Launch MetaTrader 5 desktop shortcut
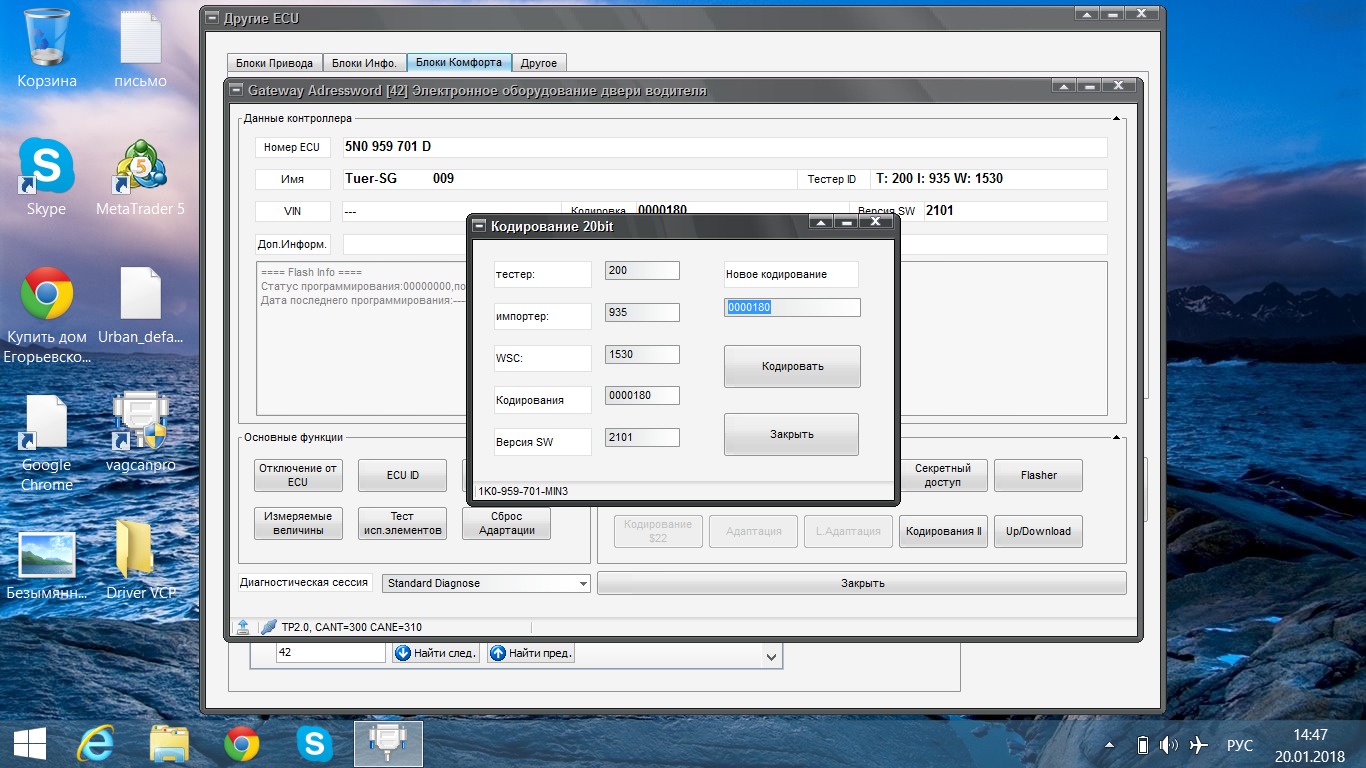 pos(140,176)
